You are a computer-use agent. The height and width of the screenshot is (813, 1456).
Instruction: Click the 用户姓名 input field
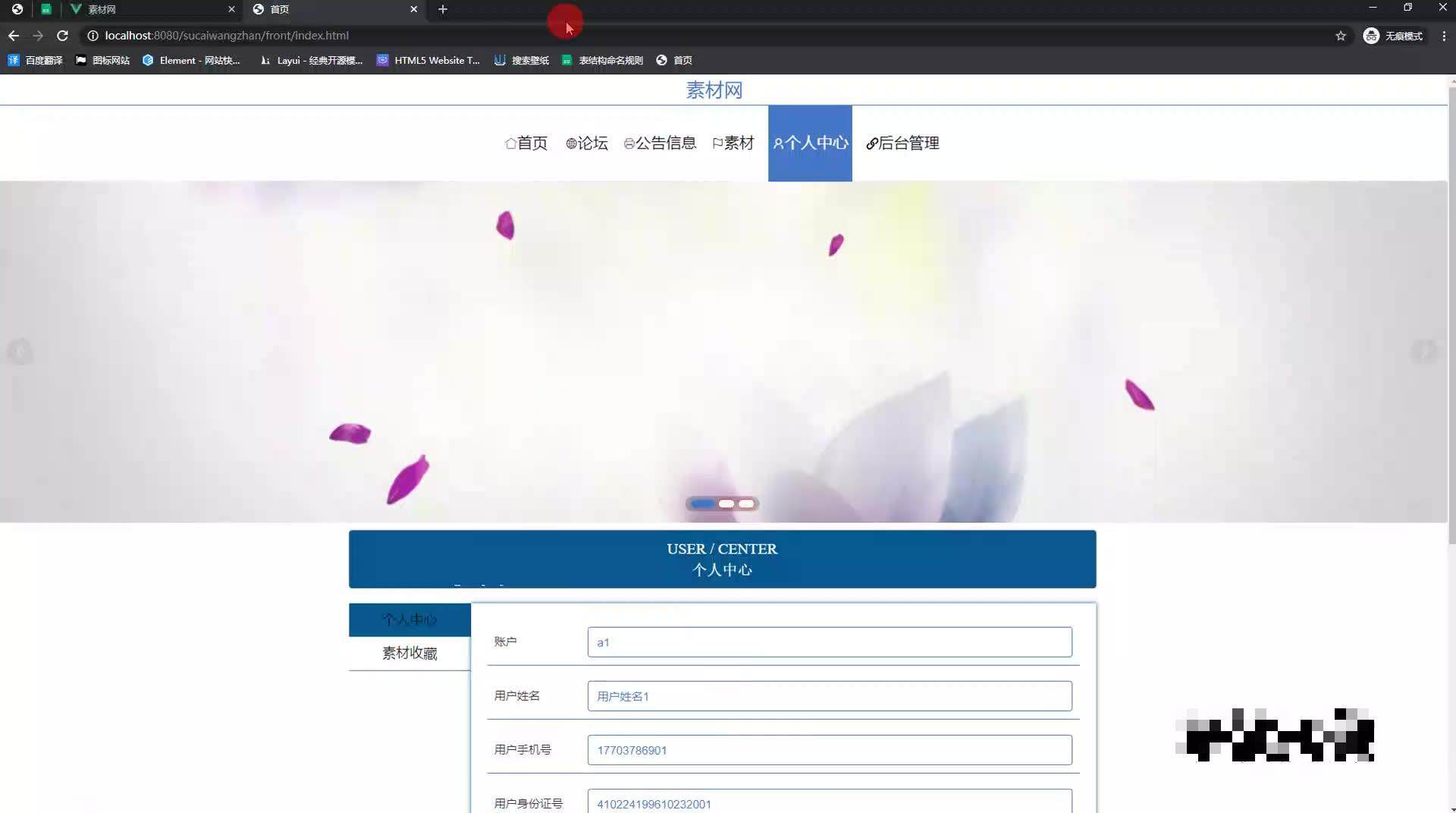point(830,696)
